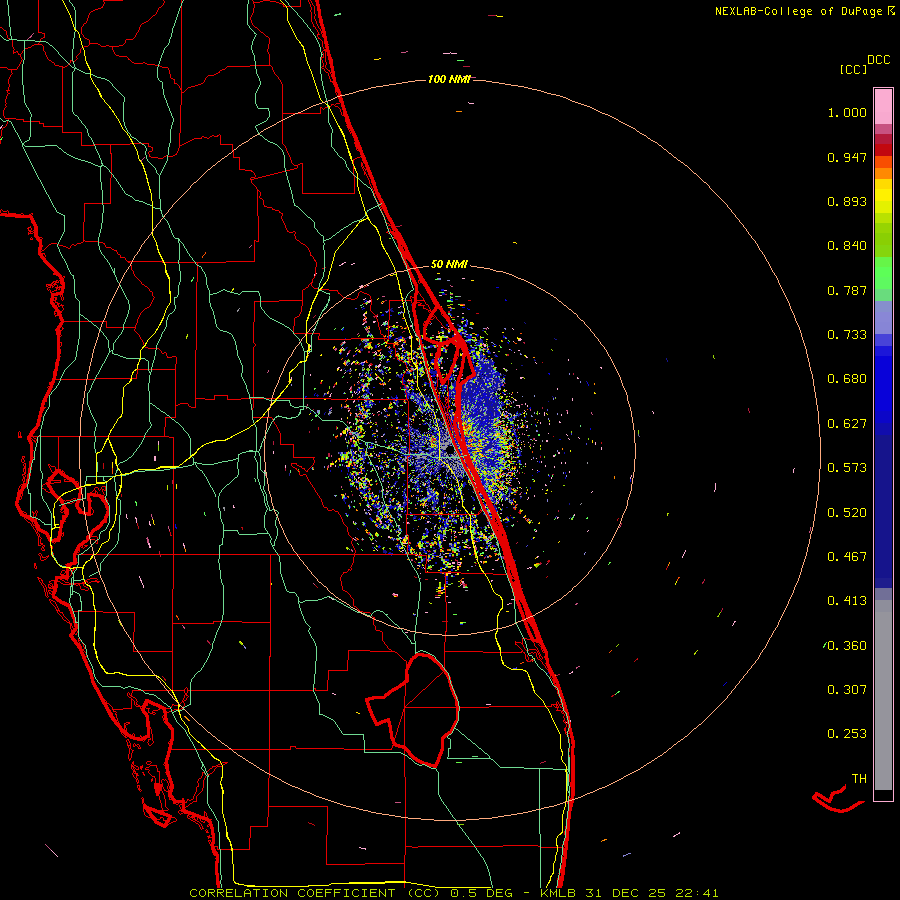The image size is (900, 900).
Task: Click the 0.840 scale label
Action: coord(847,246)
